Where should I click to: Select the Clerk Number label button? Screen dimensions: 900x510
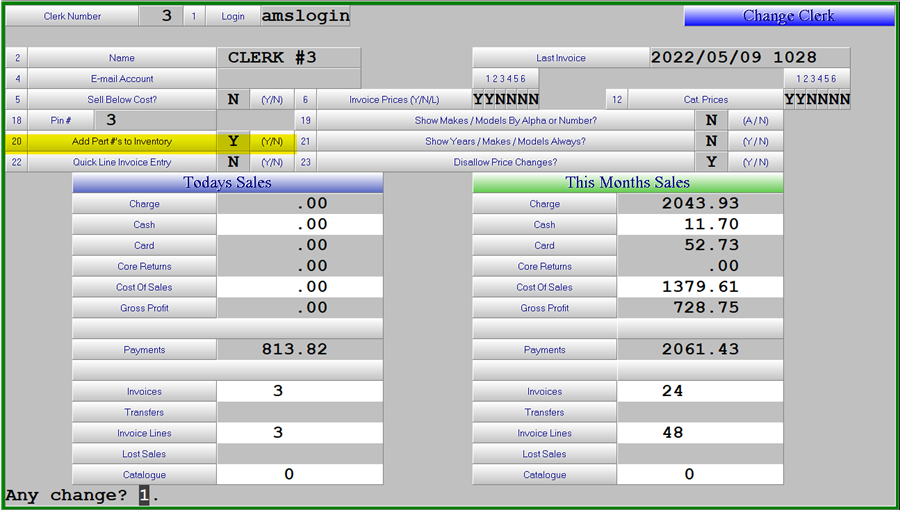72,16
